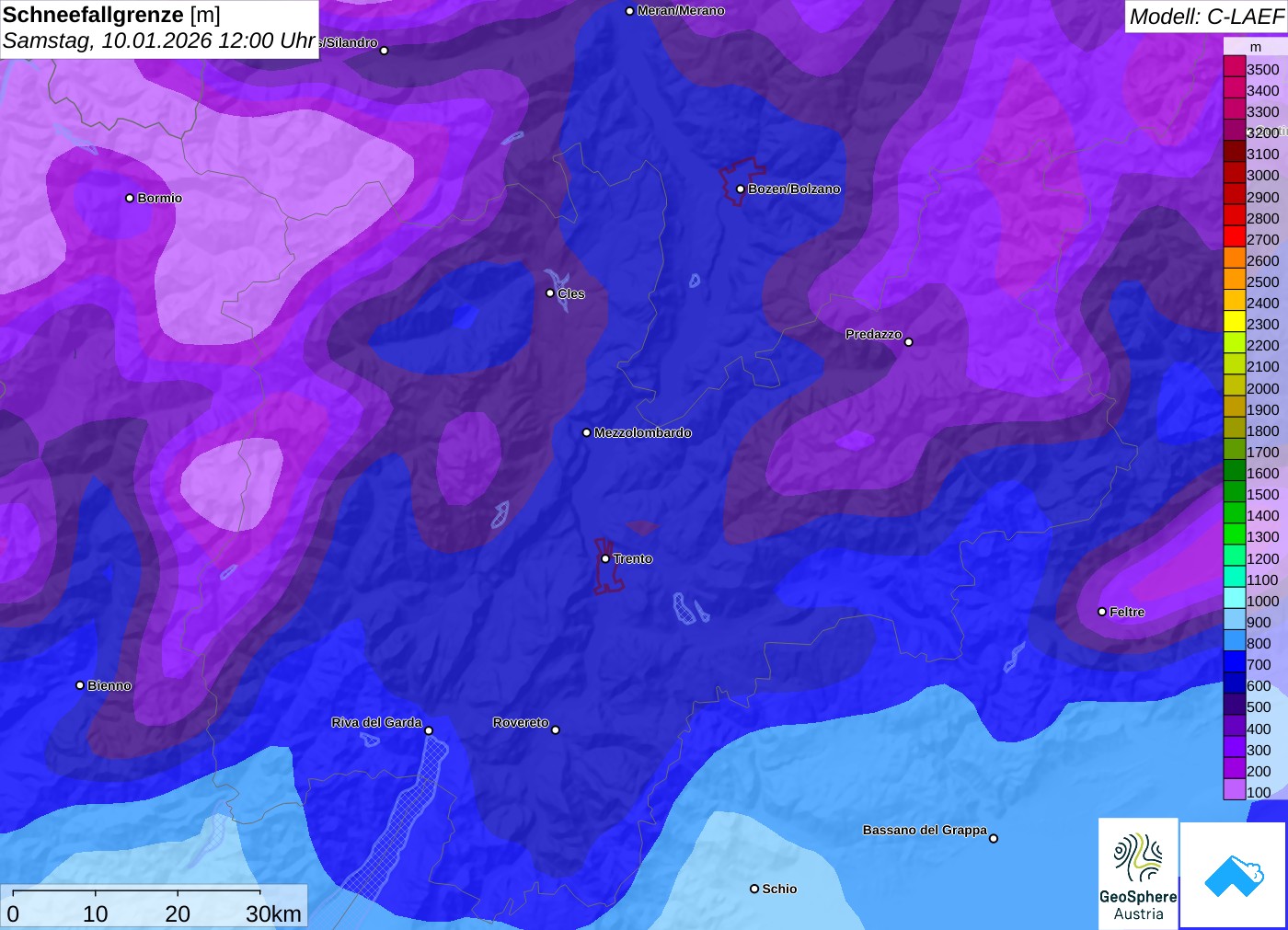Select the Bormio map marker dot

pos(130,198)
